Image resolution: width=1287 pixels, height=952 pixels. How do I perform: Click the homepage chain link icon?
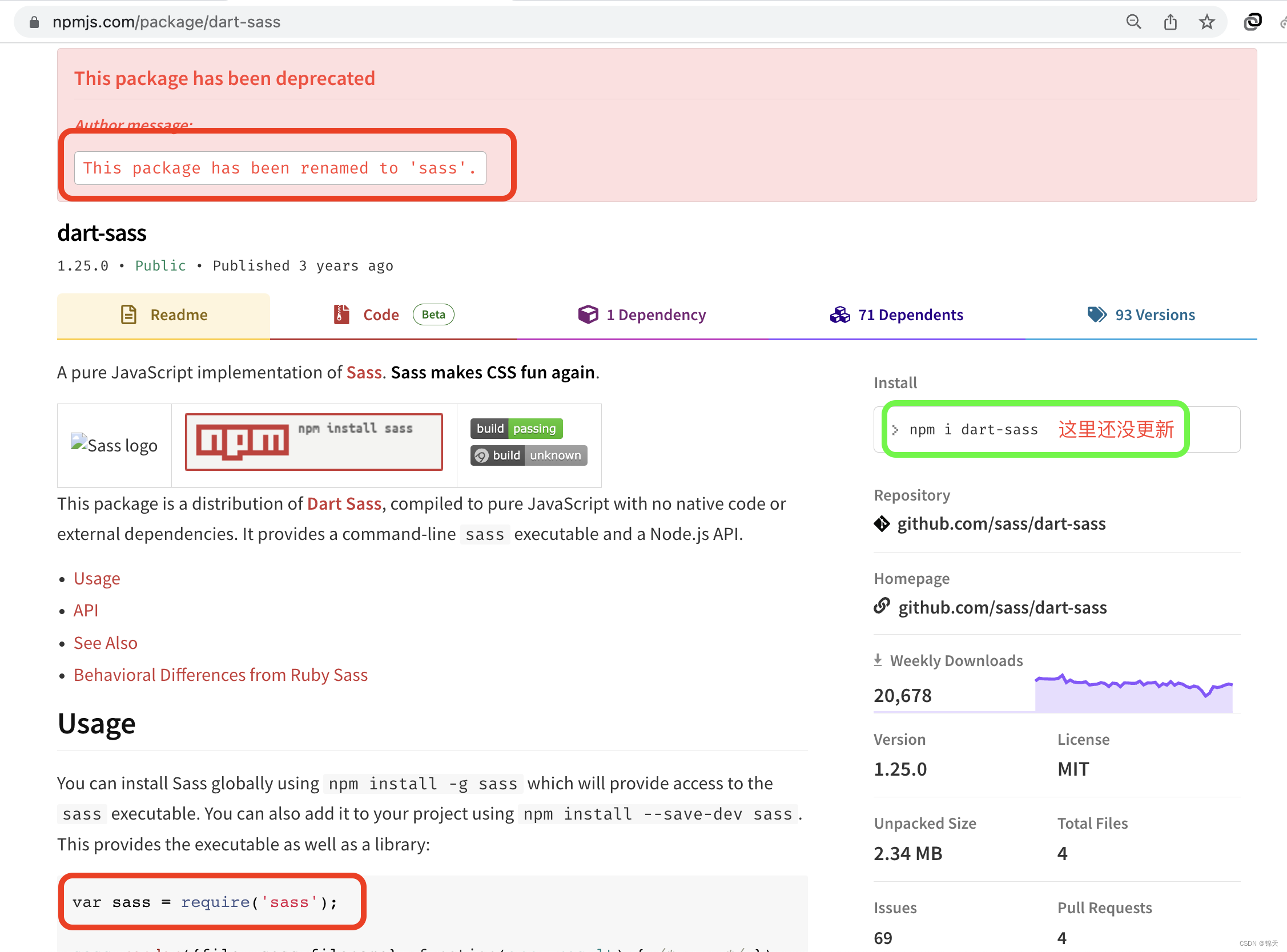tap(882, 606)
